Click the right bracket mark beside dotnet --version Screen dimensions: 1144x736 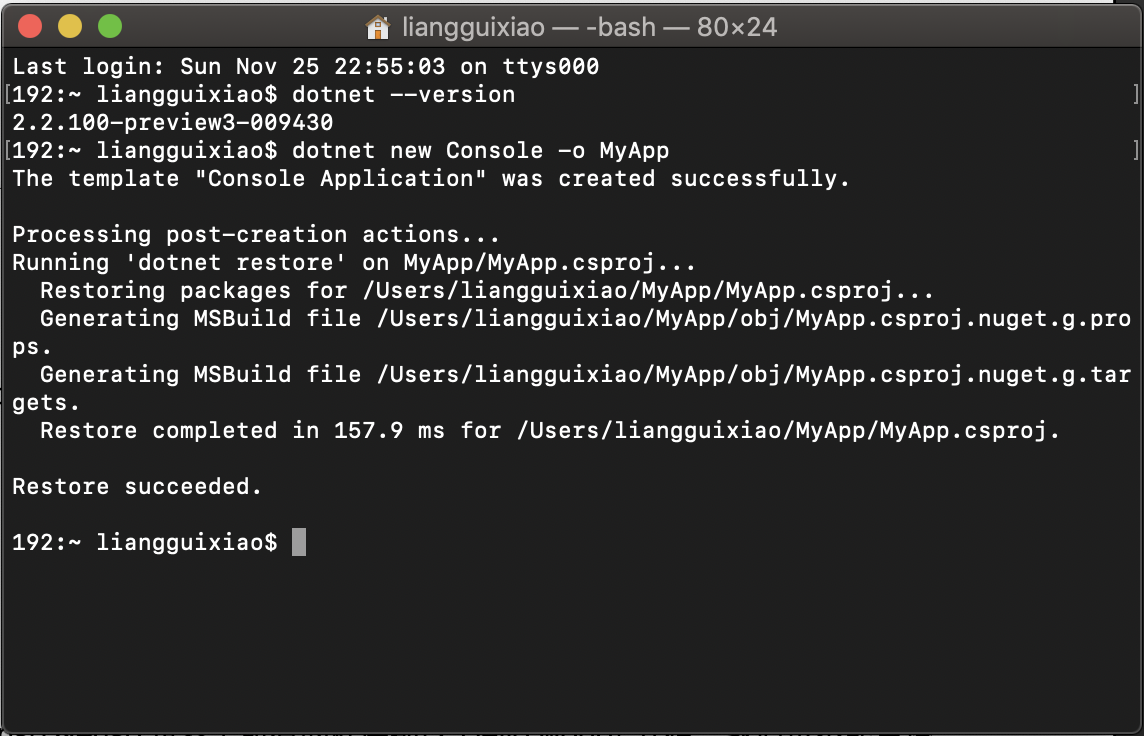tap(1135, 95)
